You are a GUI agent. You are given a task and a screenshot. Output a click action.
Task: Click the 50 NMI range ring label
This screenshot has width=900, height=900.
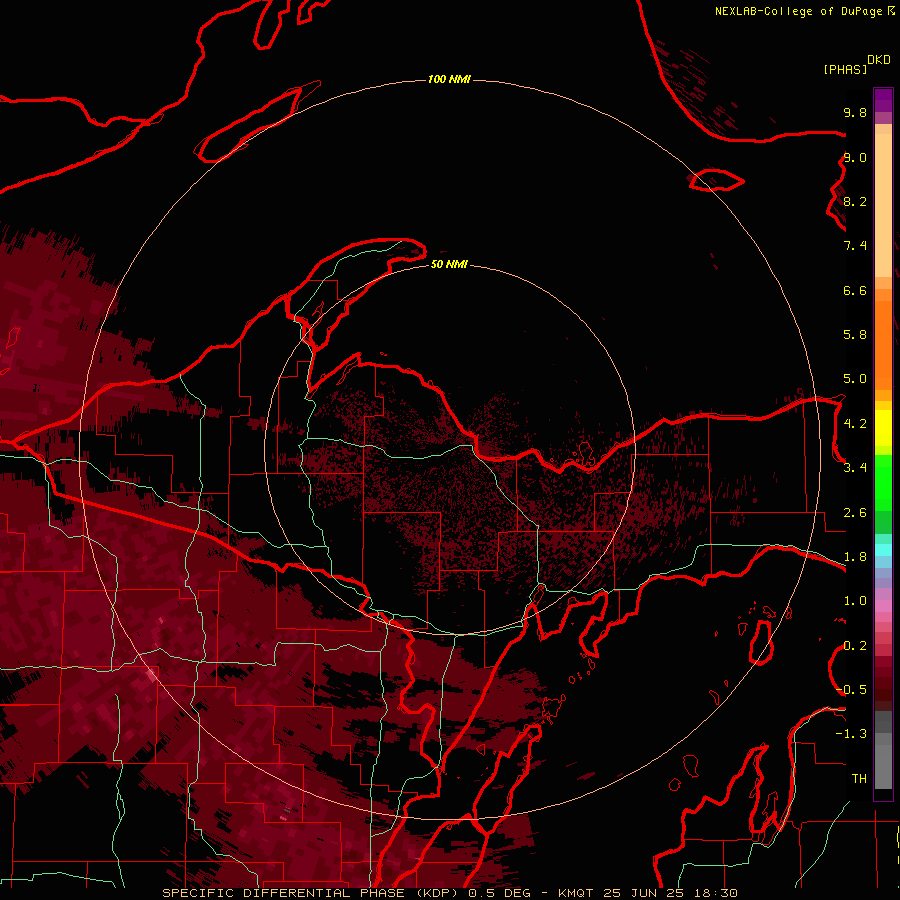point(449,264)
